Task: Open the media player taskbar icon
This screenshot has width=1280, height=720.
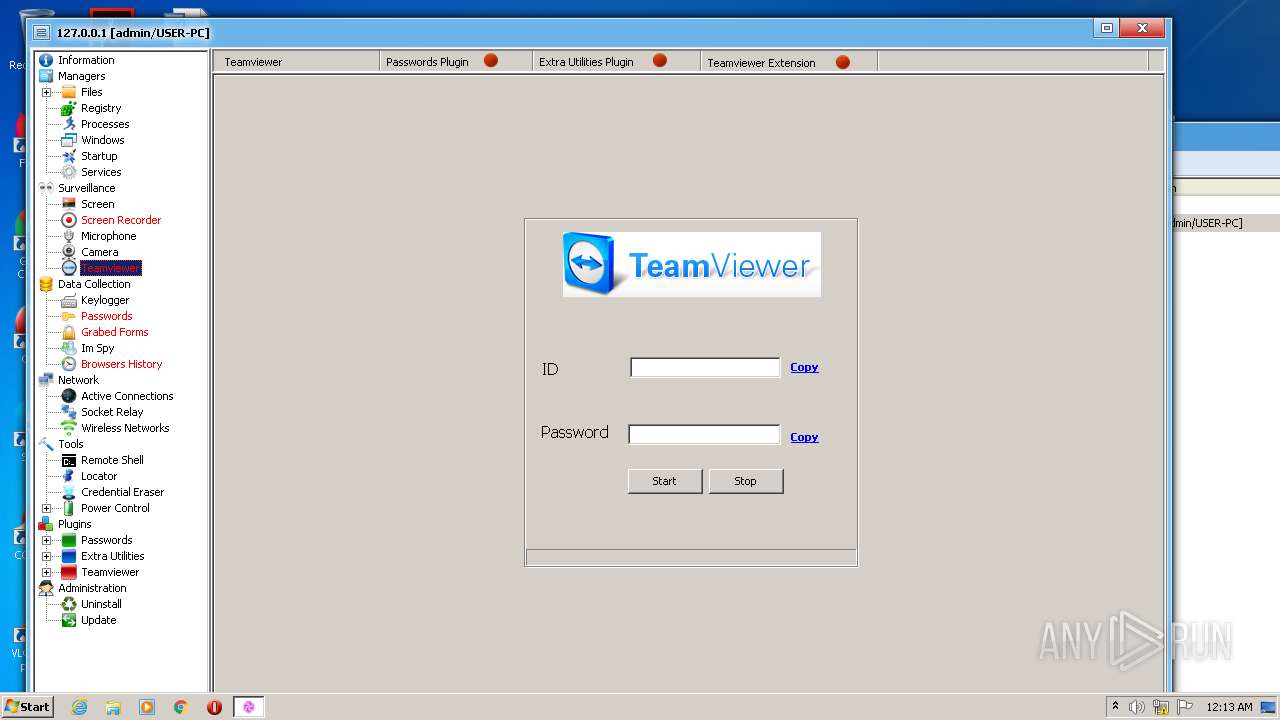Action: [147, 707]
